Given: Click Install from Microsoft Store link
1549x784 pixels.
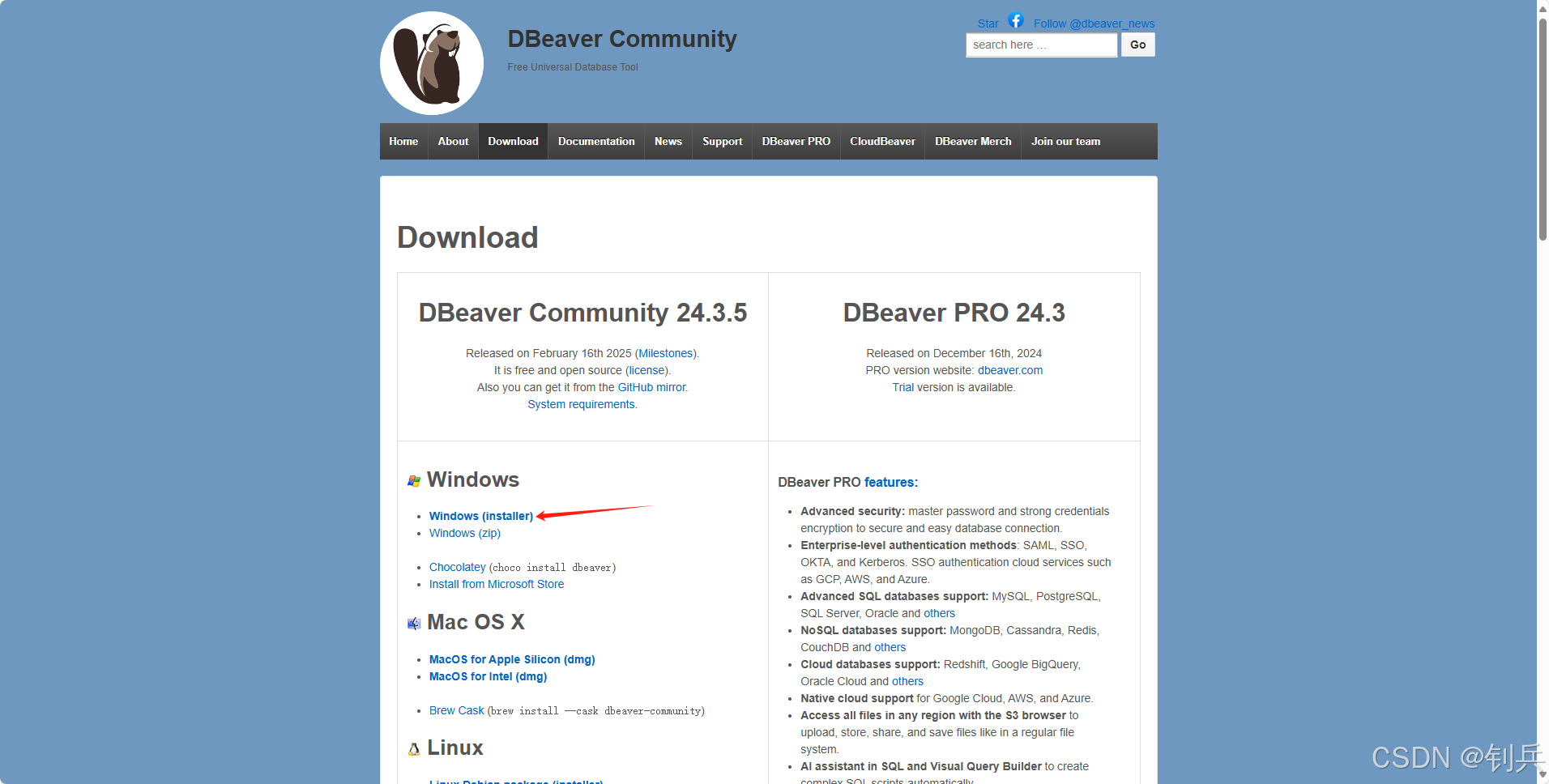Looking at the screenshot, I should (496, 584).
